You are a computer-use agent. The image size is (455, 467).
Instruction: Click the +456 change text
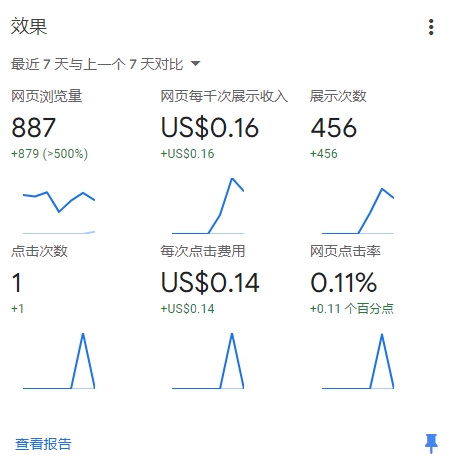click(324, 154)
